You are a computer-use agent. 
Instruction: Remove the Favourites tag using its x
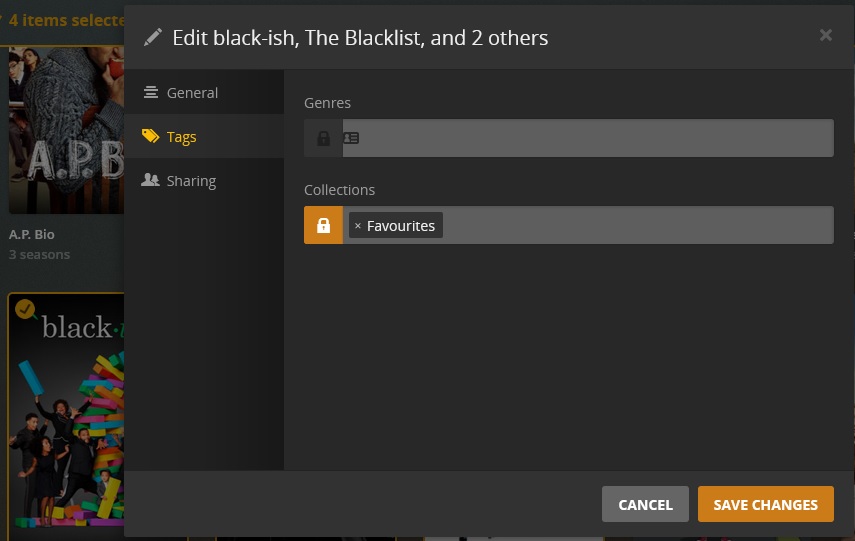coord(358,226)
